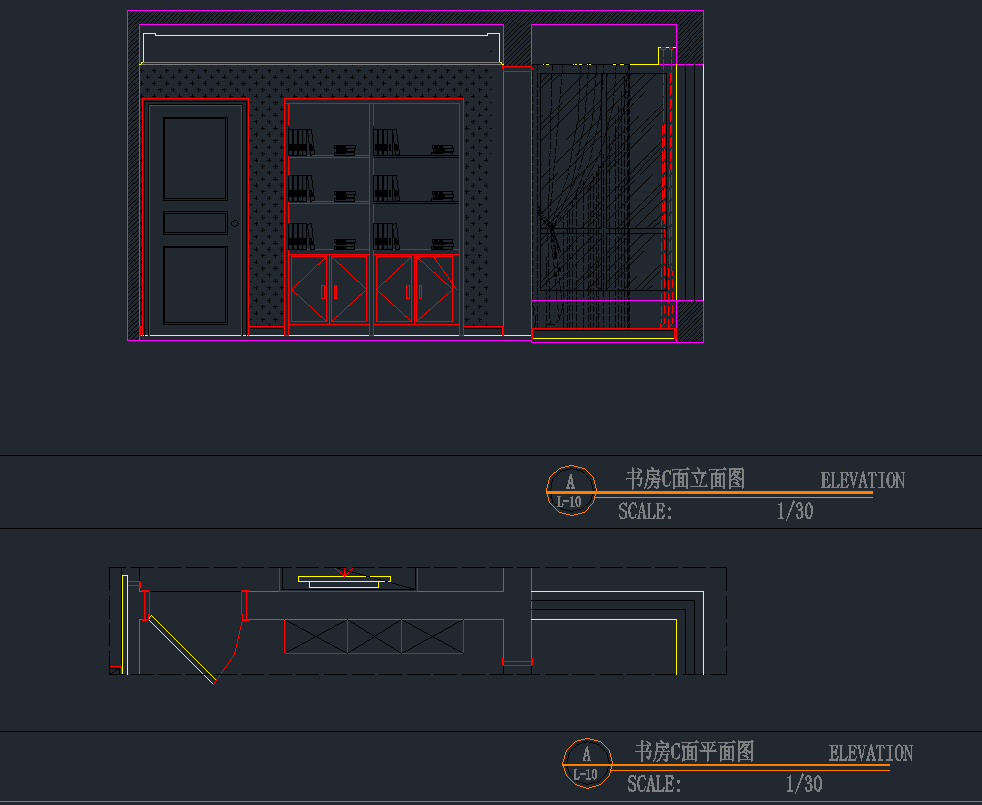982x805 pixels.
Task: Click the middle crossed cabinet box in plan
Action: pyautogui.click(x=374, y=637)
